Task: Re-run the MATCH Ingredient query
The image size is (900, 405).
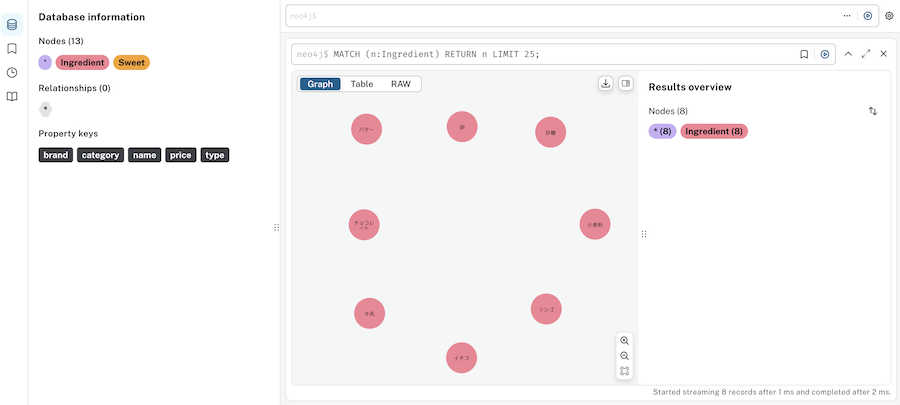Action: 825,54
